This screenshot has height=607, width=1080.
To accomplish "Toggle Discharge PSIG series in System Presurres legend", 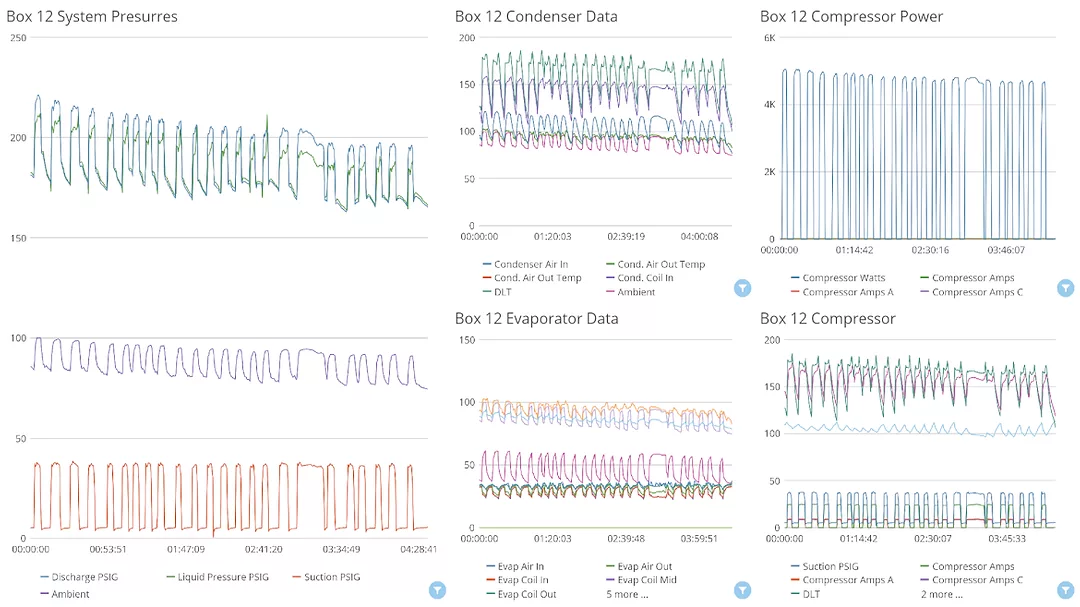I will click(79, 577).
